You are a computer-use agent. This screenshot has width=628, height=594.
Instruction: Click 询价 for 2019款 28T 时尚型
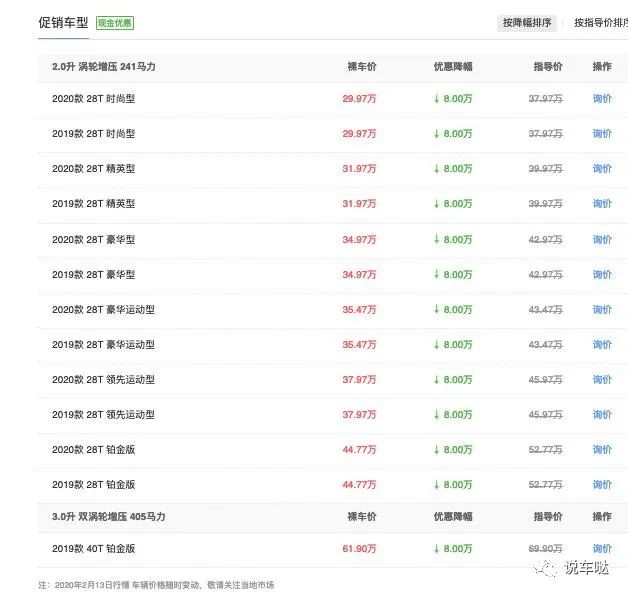(602, 134)
